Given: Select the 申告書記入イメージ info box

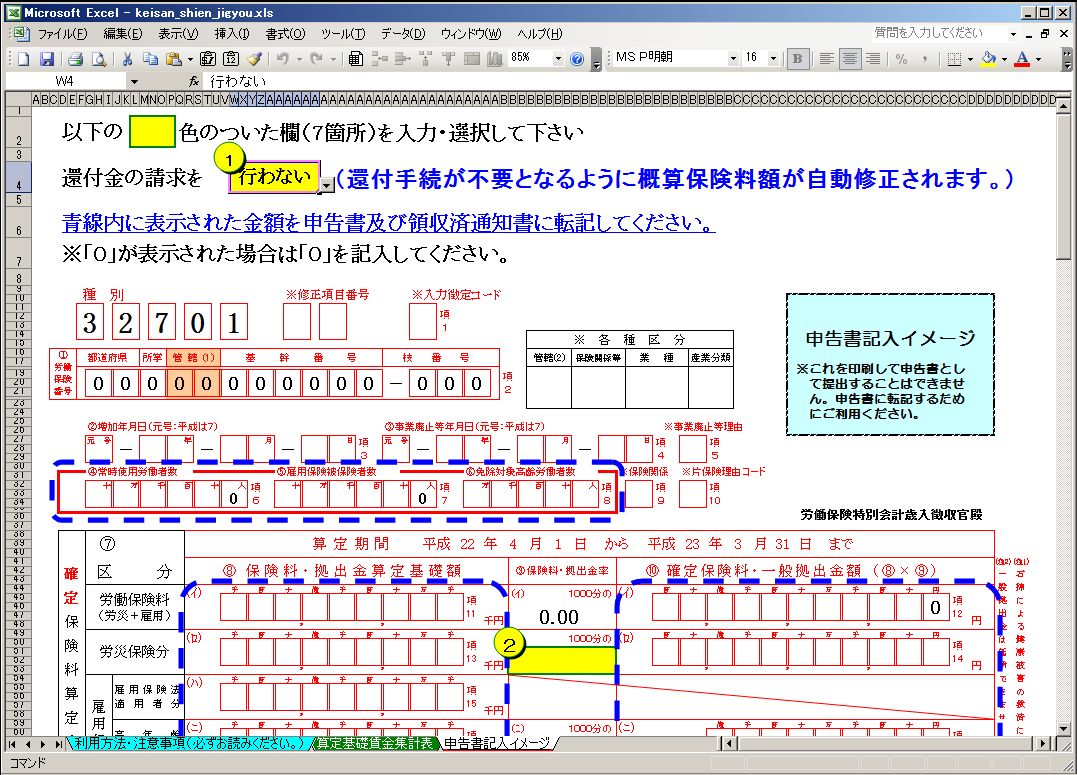Looking at the screenshot, I should tap(890, 364).
